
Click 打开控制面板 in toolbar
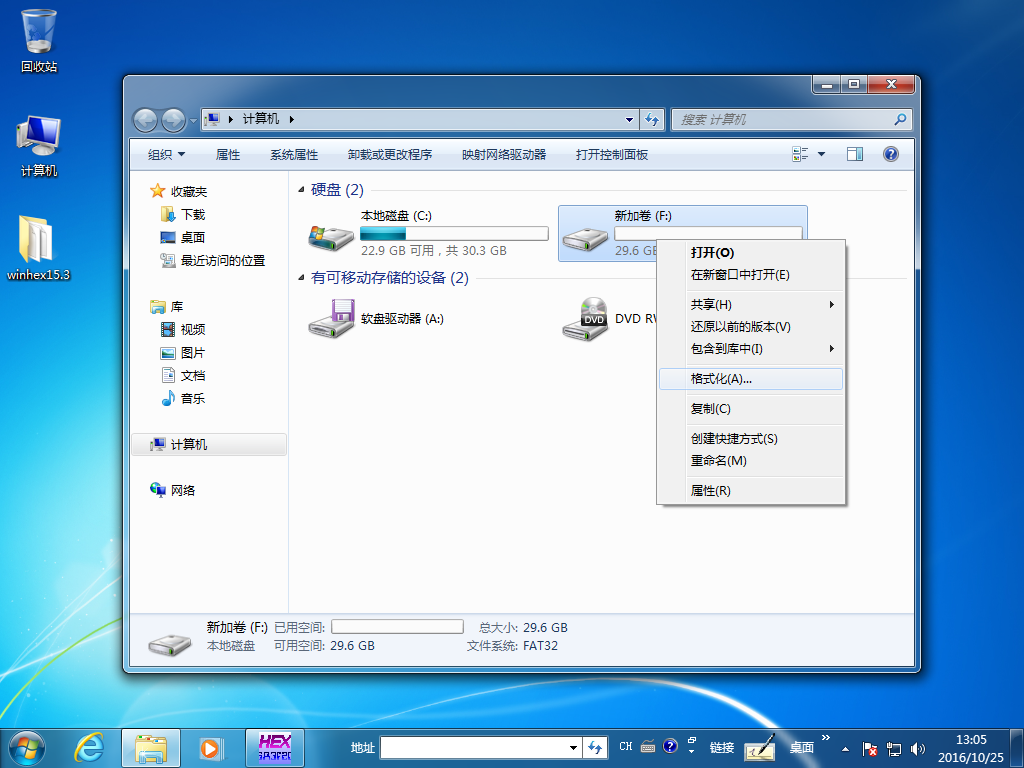coord(612,155)
